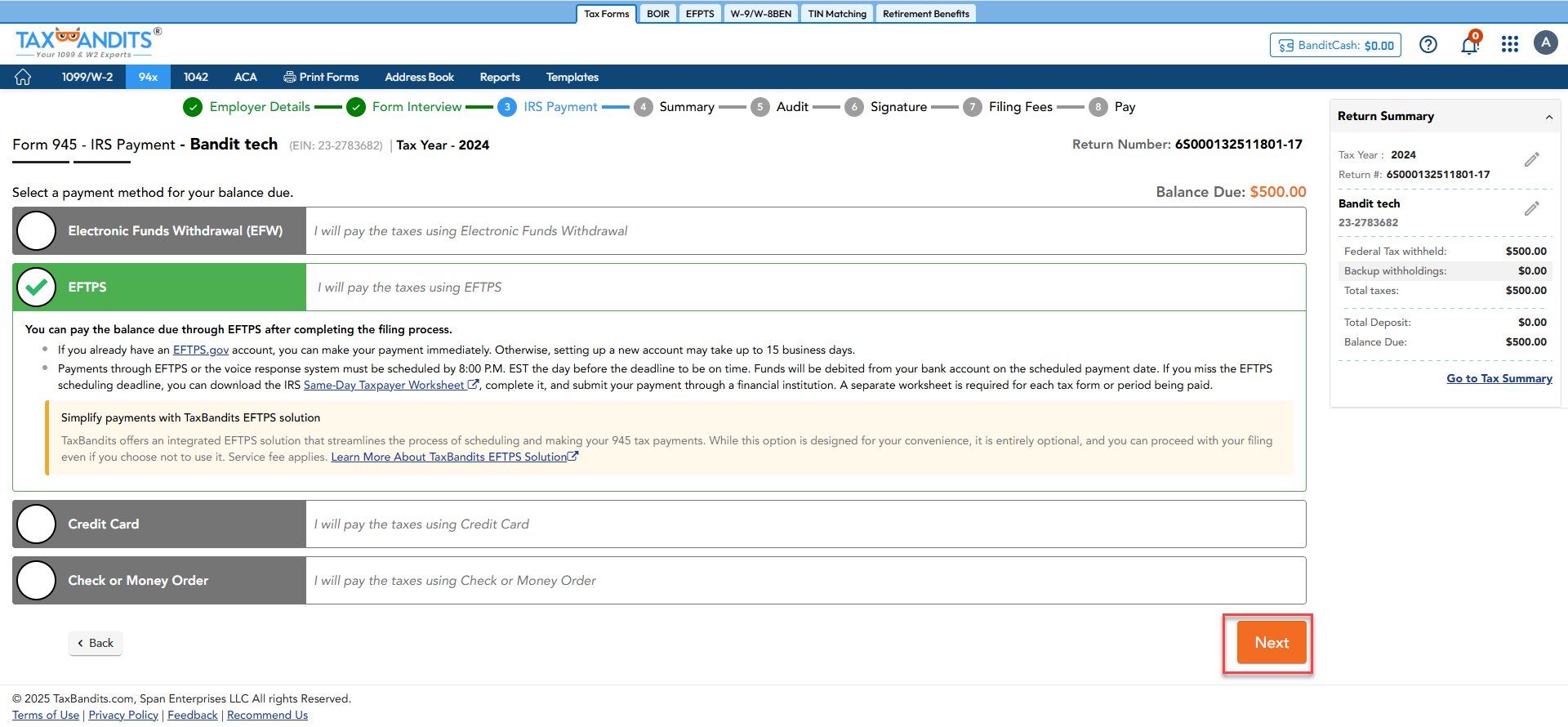Open the ACA menu

point(245,77)
